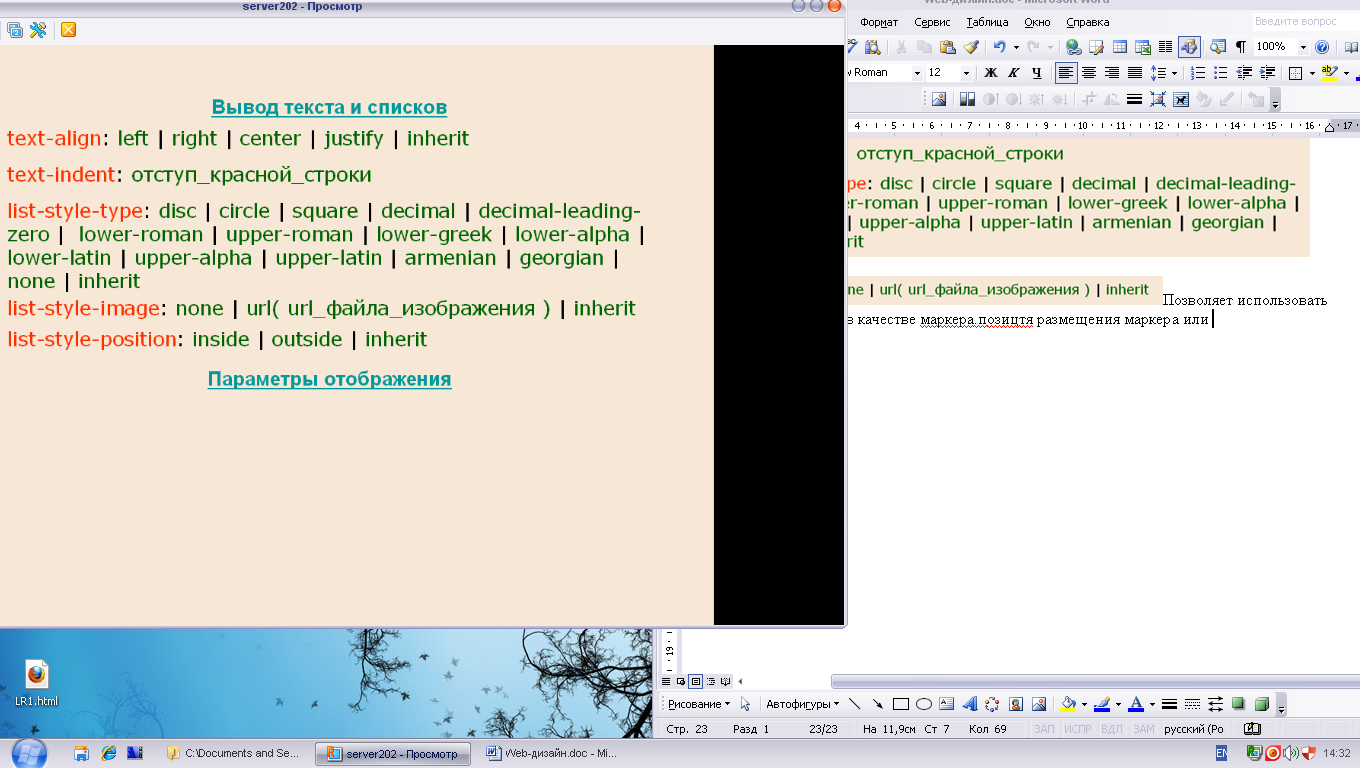Click the line color brush in Drawing toolbar
The height and width of the screenshot is (768, 1360).
[1102, 704]
